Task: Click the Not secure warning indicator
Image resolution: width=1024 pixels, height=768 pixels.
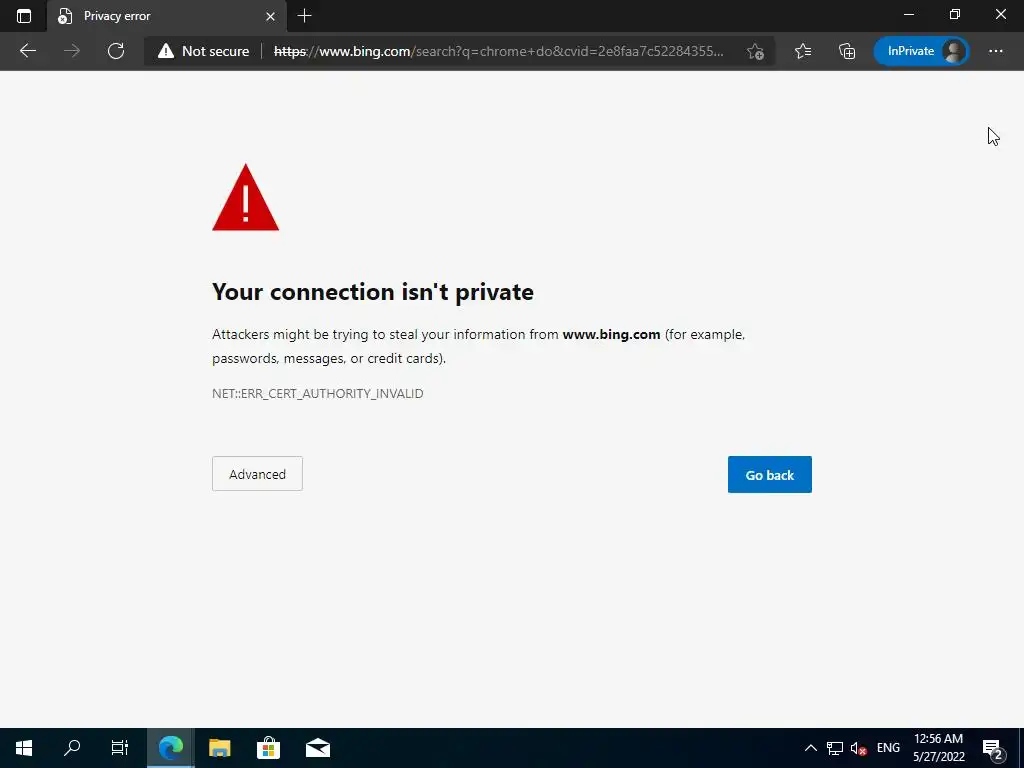Action: click(203, 51)
